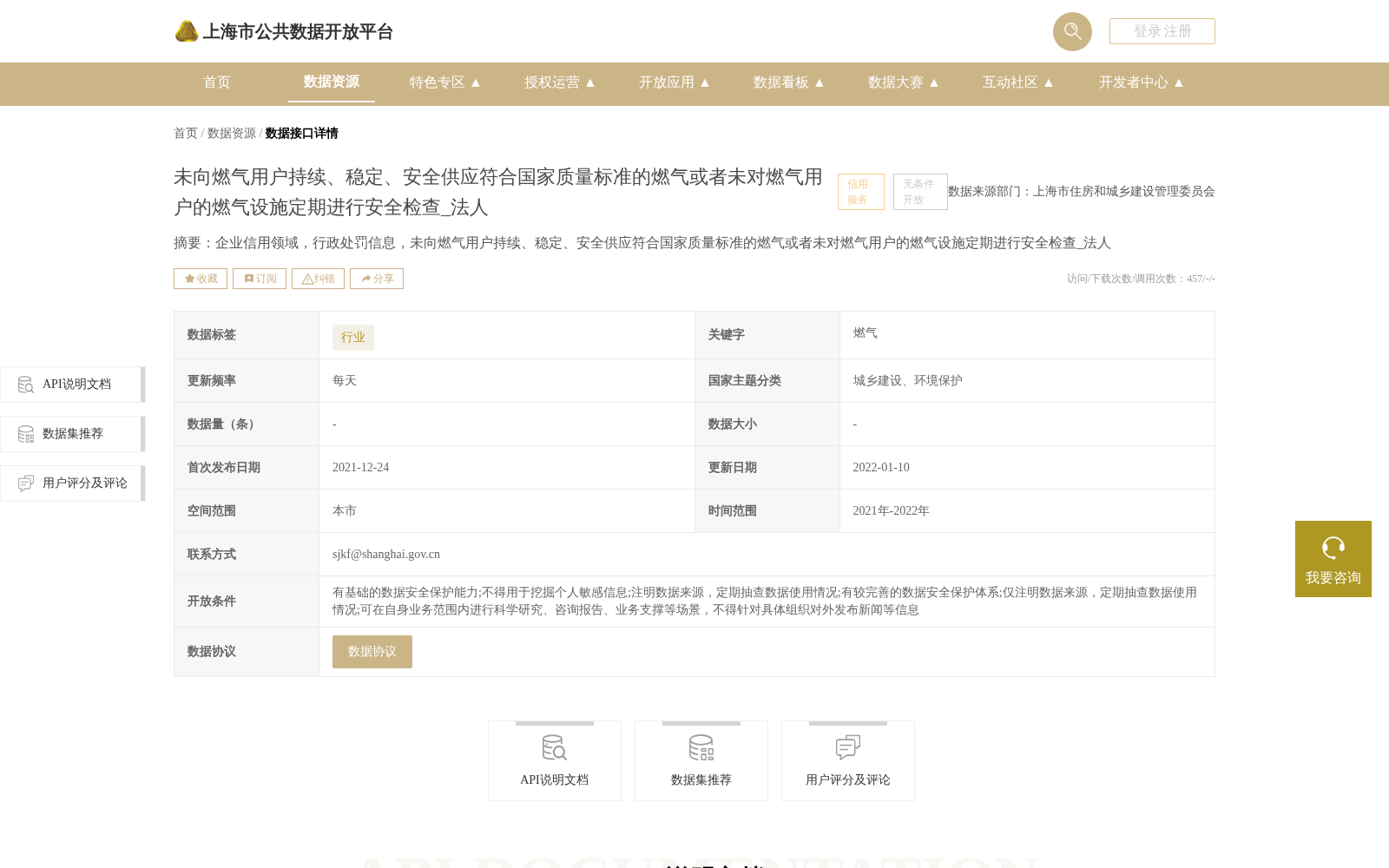Click the time range 2021年-2022年
1389x868 pixels.
click(892, 511)
